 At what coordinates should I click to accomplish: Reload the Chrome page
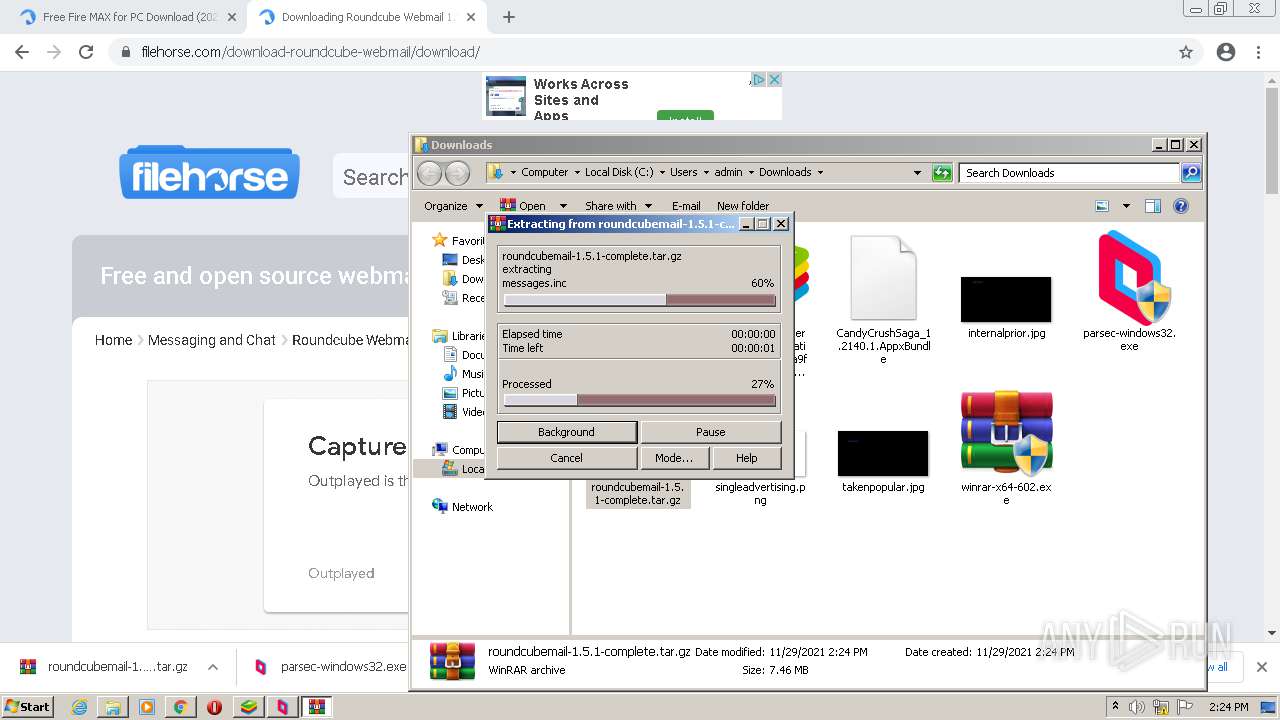tap(86, 52)
